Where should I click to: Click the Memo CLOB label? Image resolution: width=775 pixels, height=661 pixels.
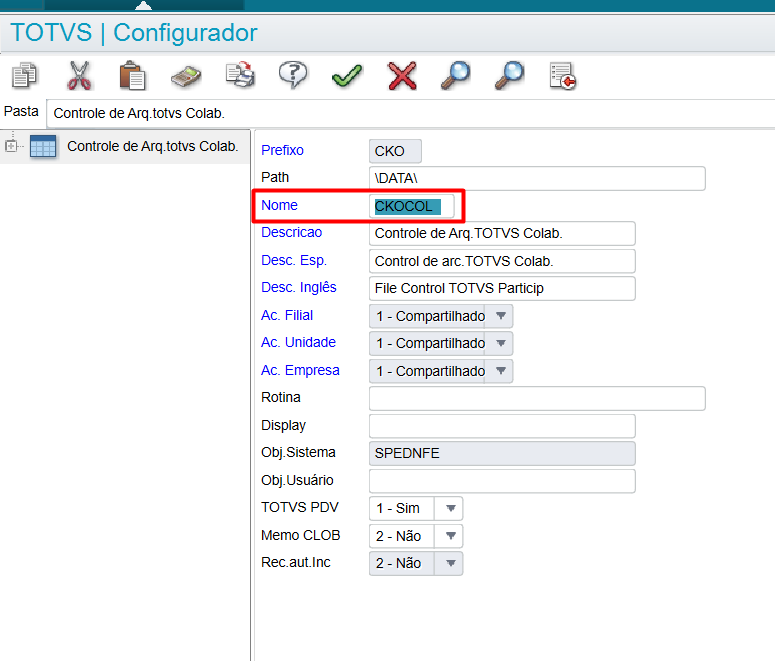pos(301,535)
